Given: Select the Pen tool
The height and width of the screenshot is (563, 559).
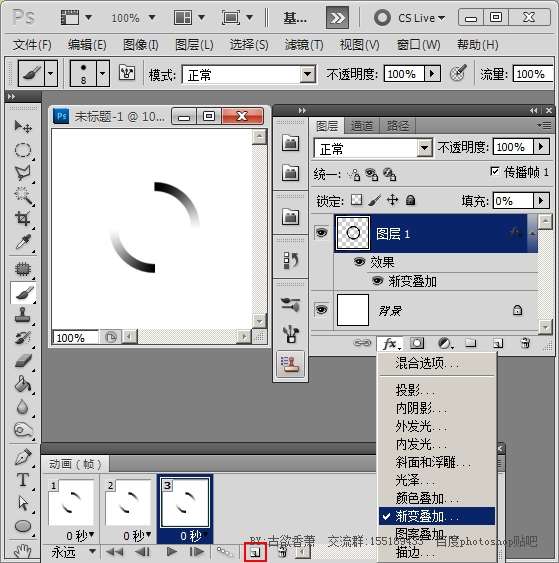Looking at the screenshot, I should coord(23,457).
